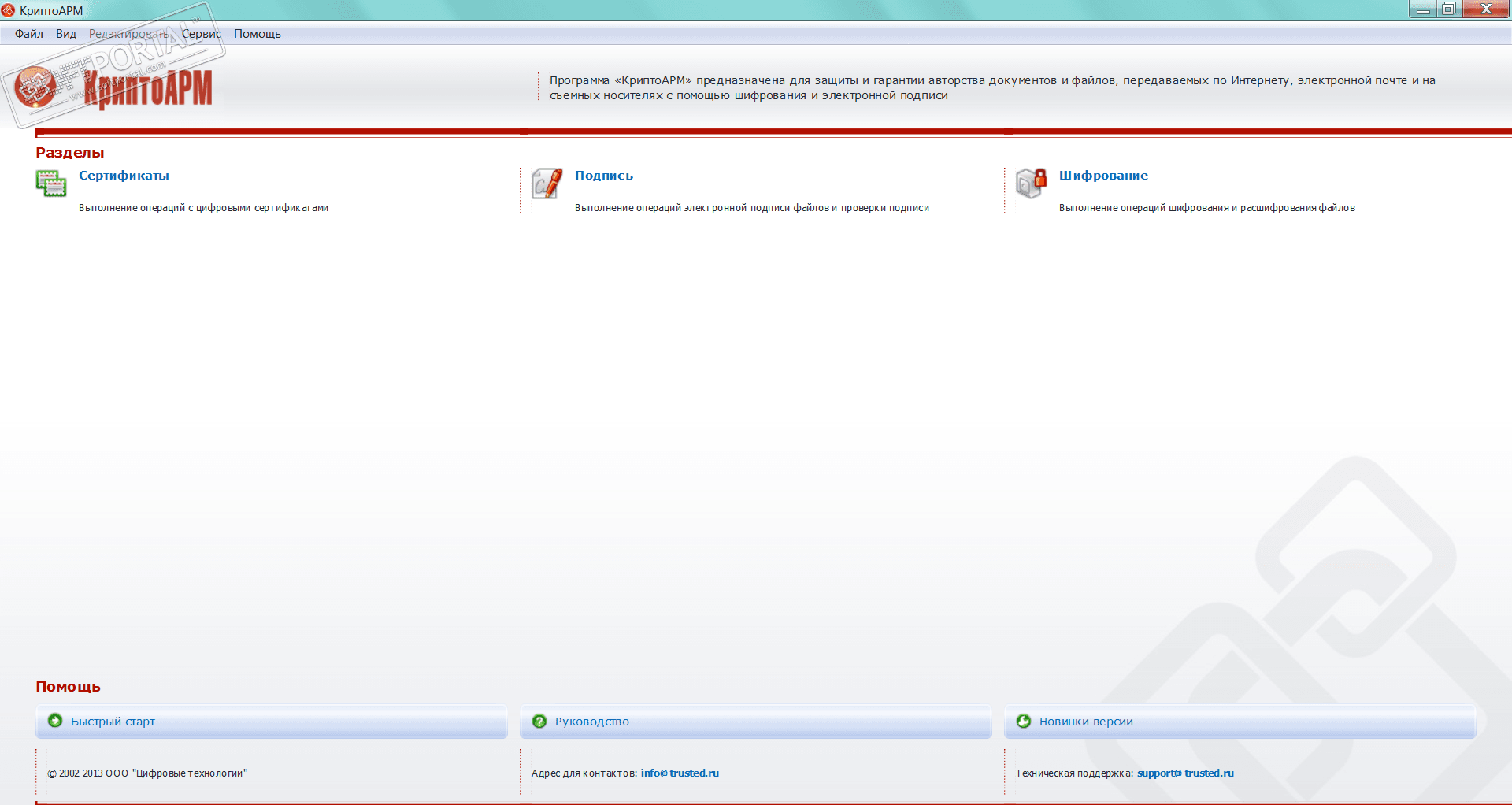Click the support@trusted.ru support email link
Screen dimensions: 1512x805
point(1185,773)
